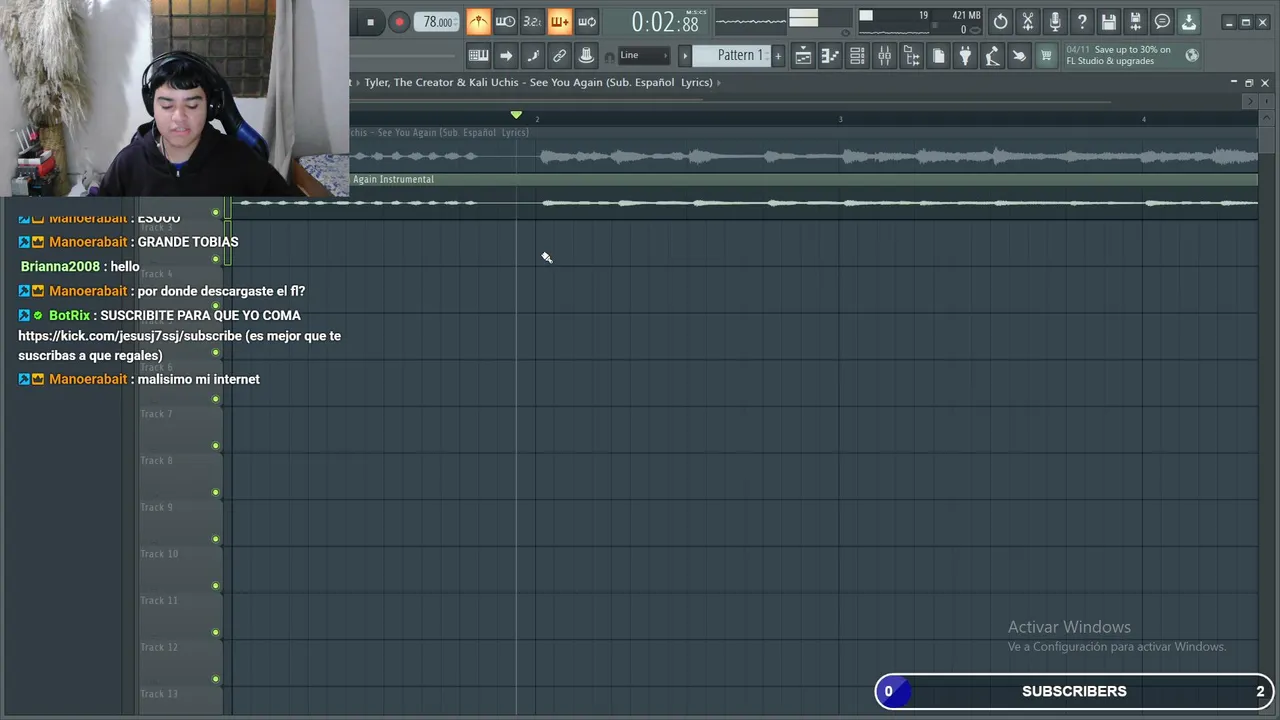
Task: Click the globe icon in news panel
Action: click(x=1192, y=56)
